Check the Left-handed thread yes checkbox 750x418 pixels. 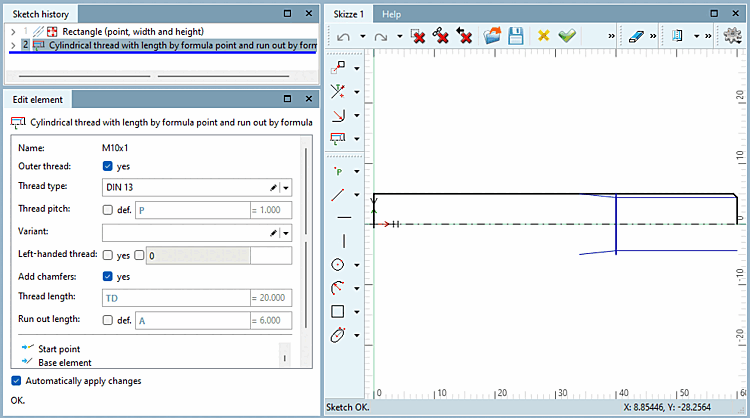[108, 255]
